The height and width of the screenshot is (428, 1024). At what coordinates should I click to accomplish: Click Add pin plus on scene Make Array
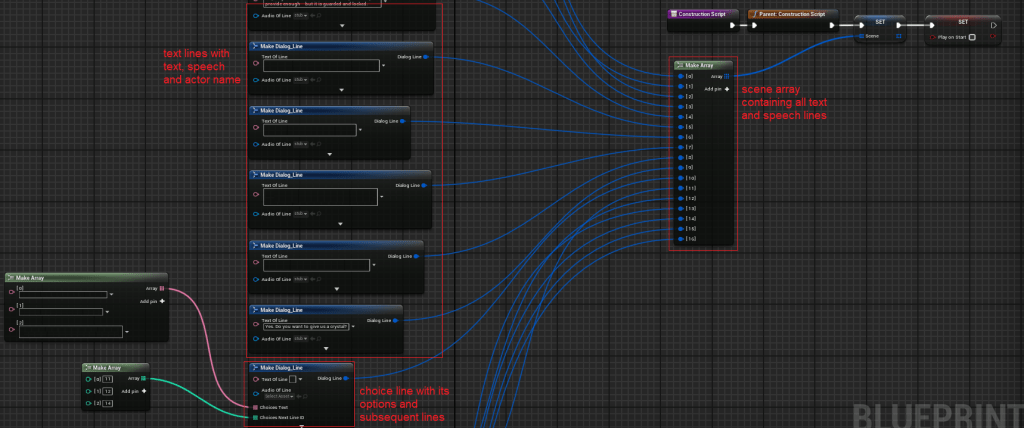[727, 89]
